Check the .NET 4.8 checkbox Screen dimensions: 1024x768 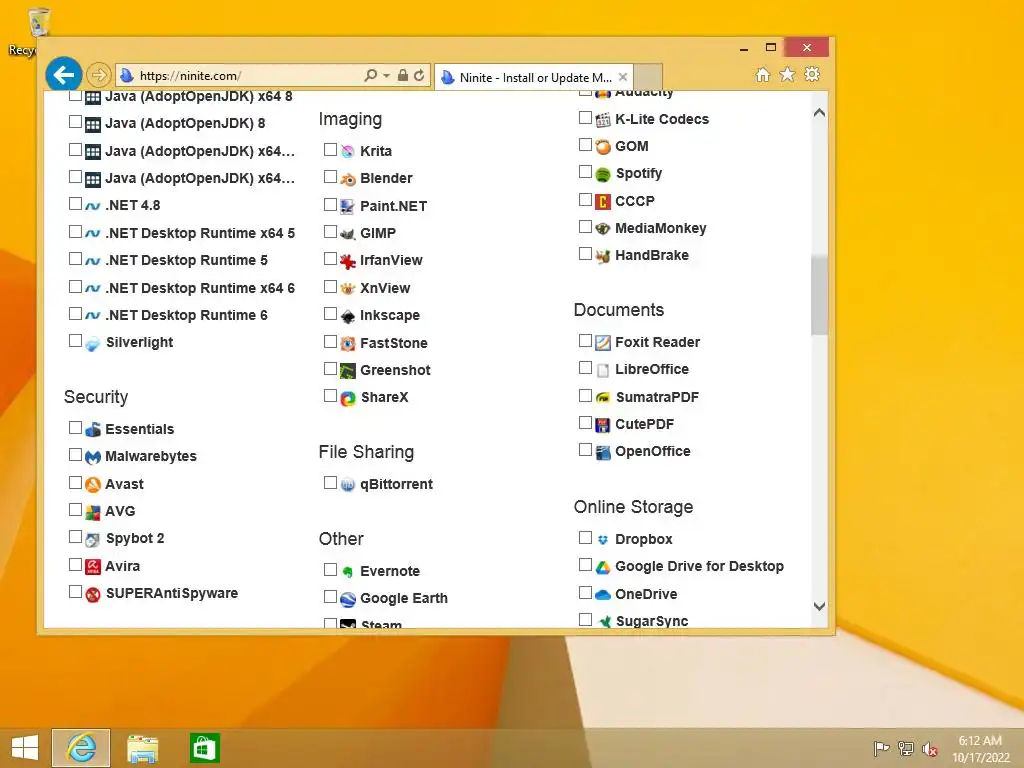tap(75, 204)
